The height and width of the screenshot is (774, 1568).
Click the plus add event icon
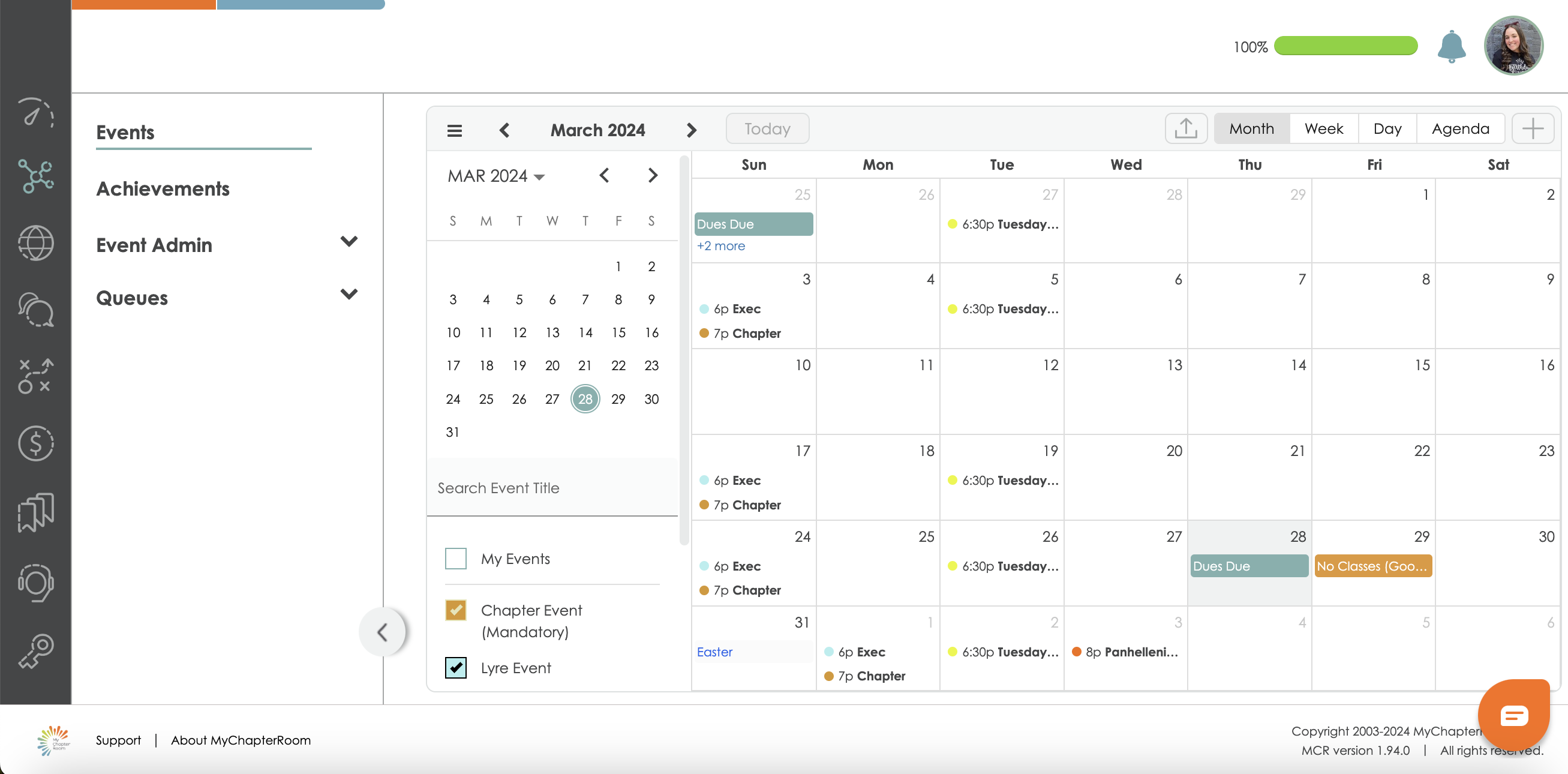coord(1532,128)
